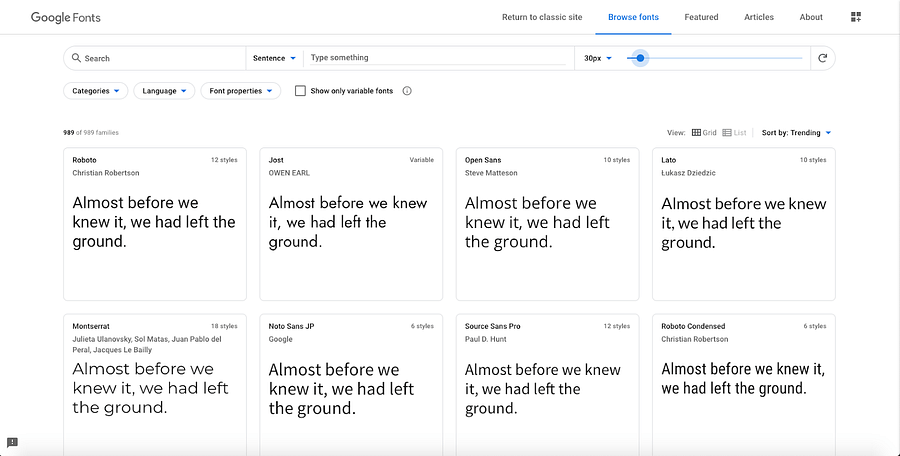
Task: Open Return to classic site
Action: click(542, 17)
